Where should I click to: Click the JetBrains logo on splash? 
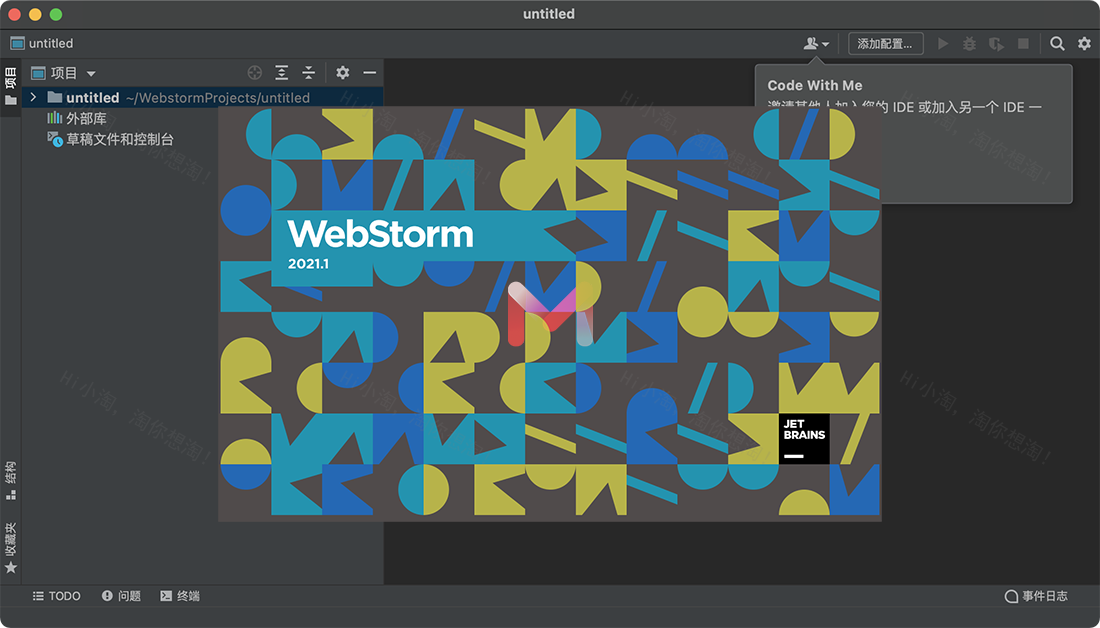tap(804, 439)
